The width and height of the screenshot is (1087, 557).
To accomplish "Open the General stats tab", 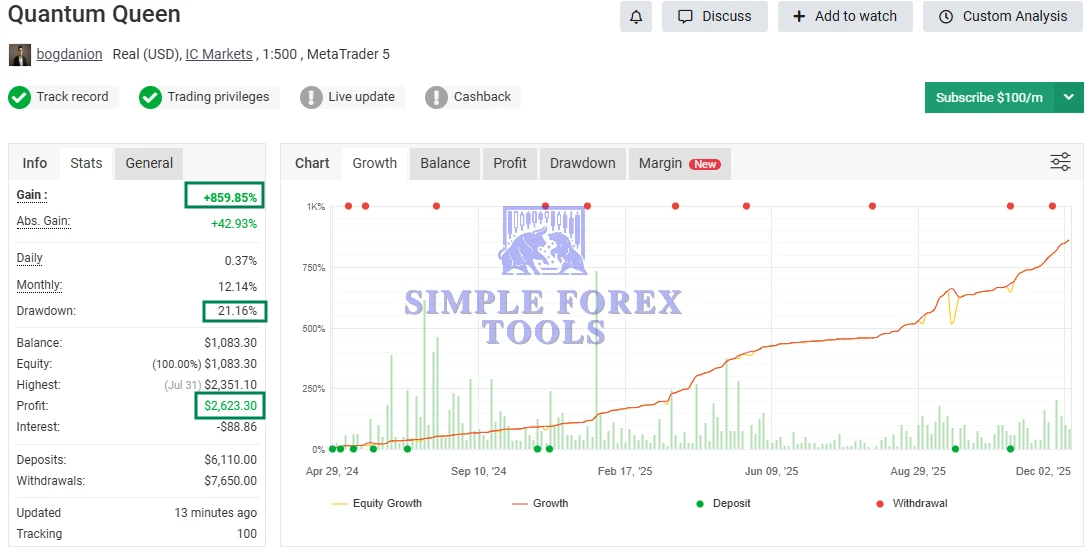I will coord(149,163).
